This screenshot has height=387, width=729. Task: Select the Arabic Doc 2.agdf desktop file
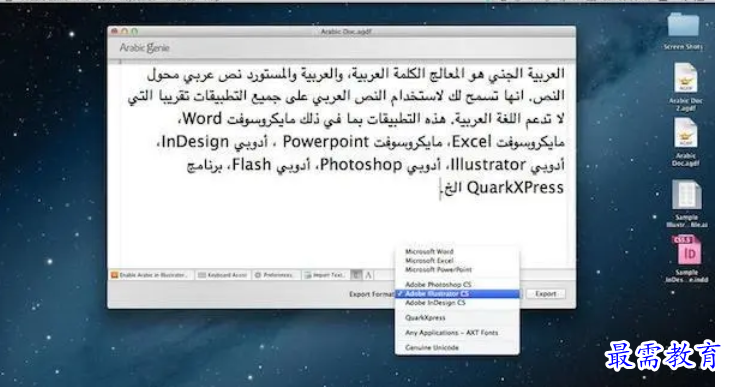click(x=686, y=87)
